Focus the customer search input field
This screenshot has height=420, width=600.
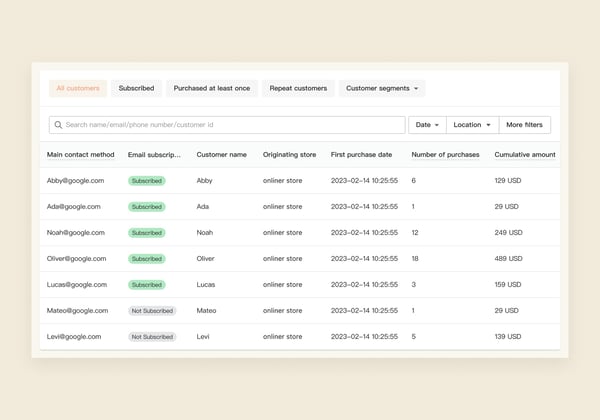[230, 125]
